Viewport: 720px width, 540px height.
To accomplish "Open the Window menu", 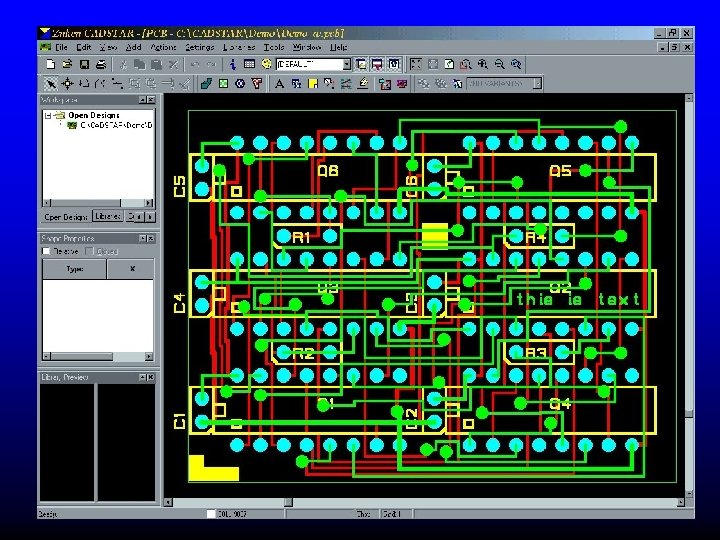I will tap(307, 47).
